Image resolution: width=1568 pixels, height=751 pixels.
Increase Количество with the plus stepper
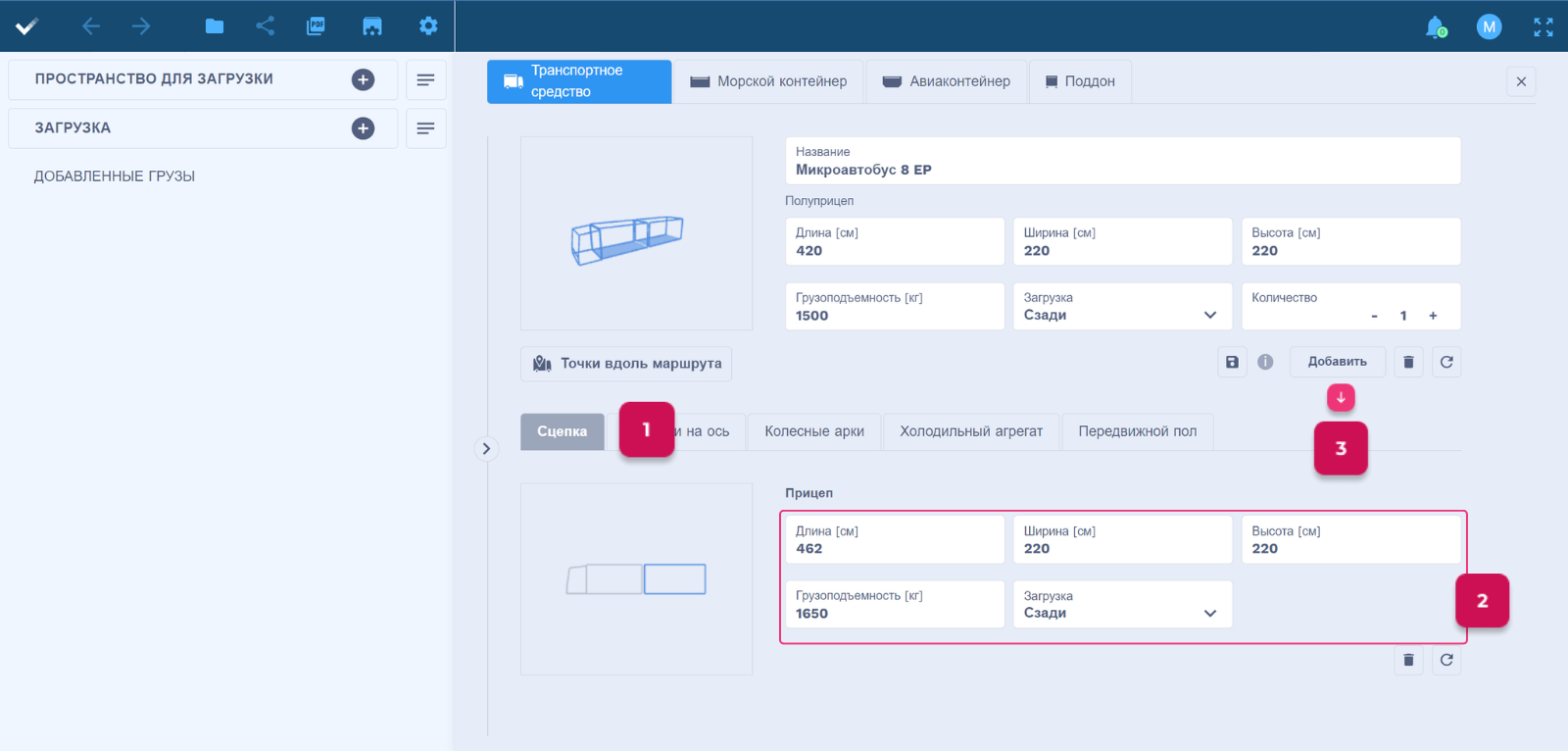tap(1433, 316)
